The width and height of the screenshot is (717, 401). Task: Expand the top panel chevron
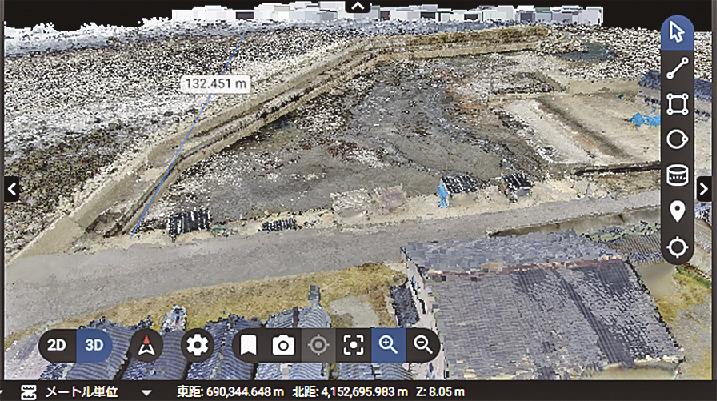(358, 6)
